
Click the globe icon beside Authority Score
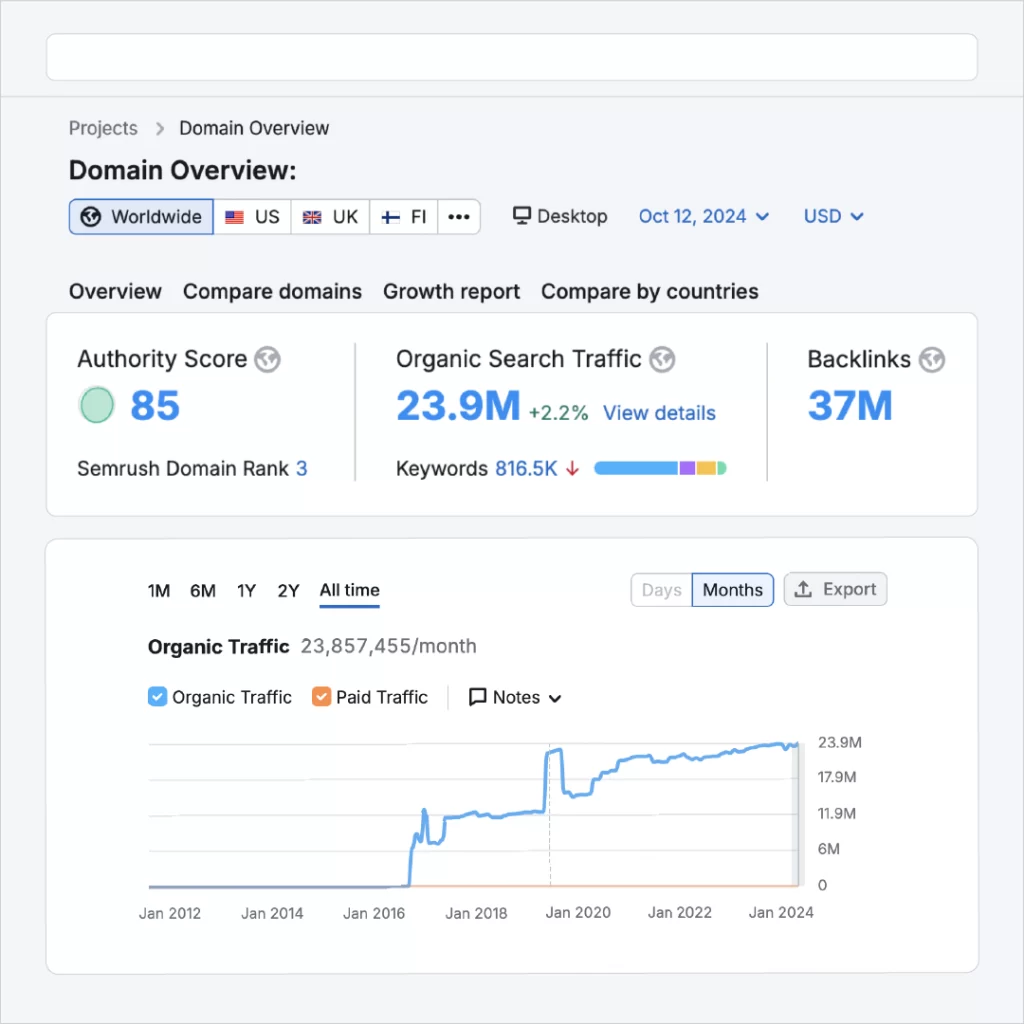tap(267, 359)
